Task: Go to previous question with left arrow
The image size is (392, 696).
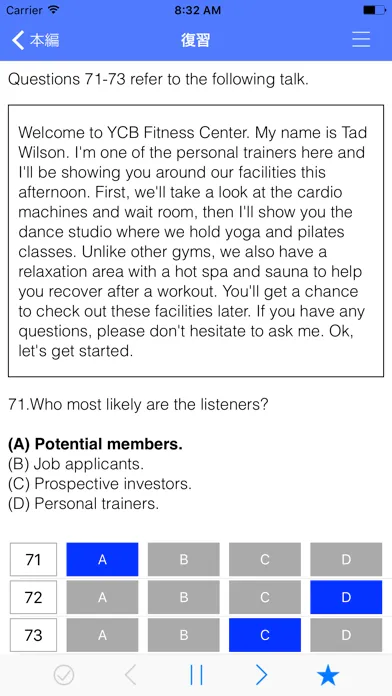Action: click(130, 675)
